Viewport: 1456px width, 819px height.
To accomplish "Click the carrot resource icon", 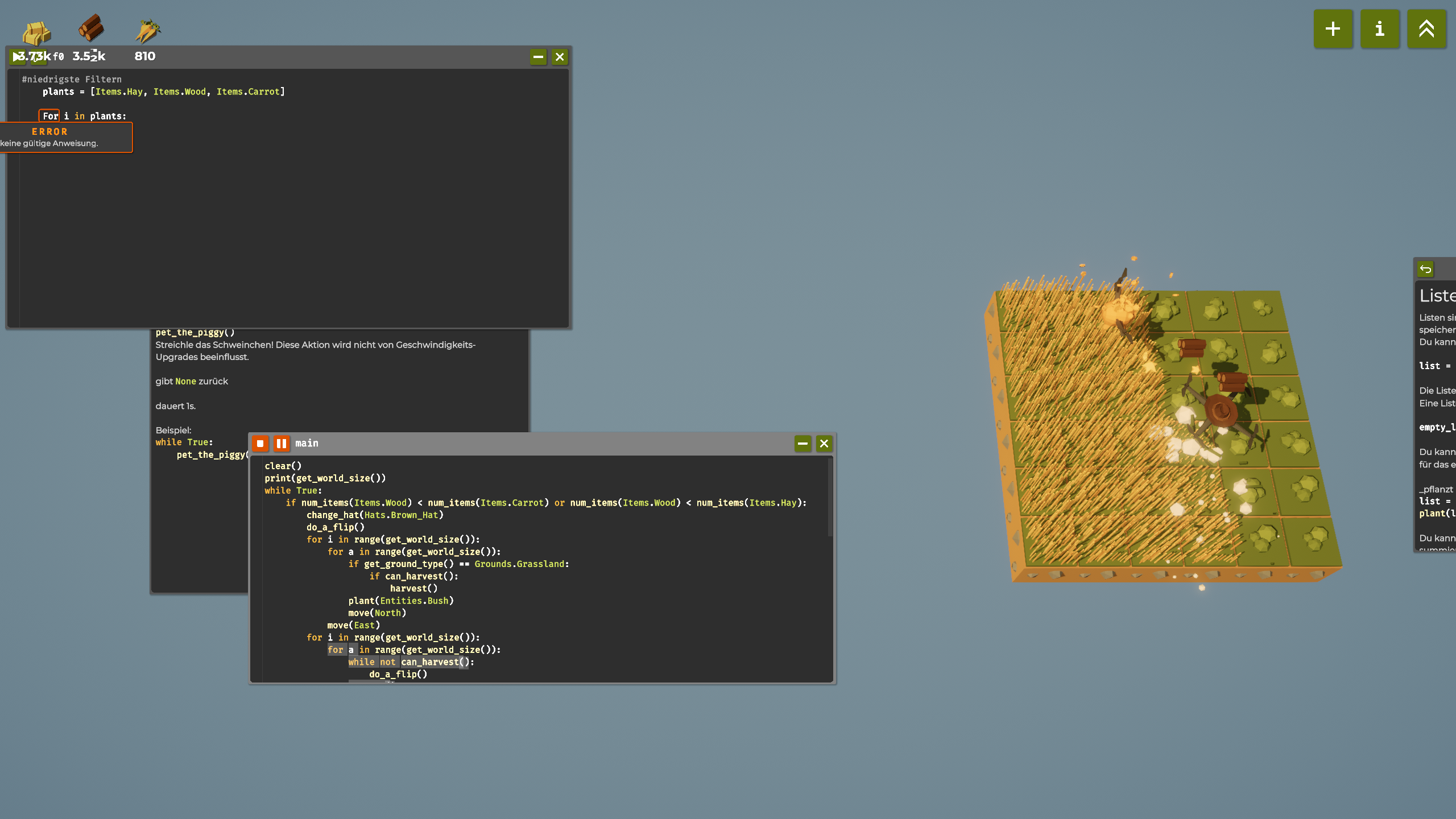I will coord(147,31).
